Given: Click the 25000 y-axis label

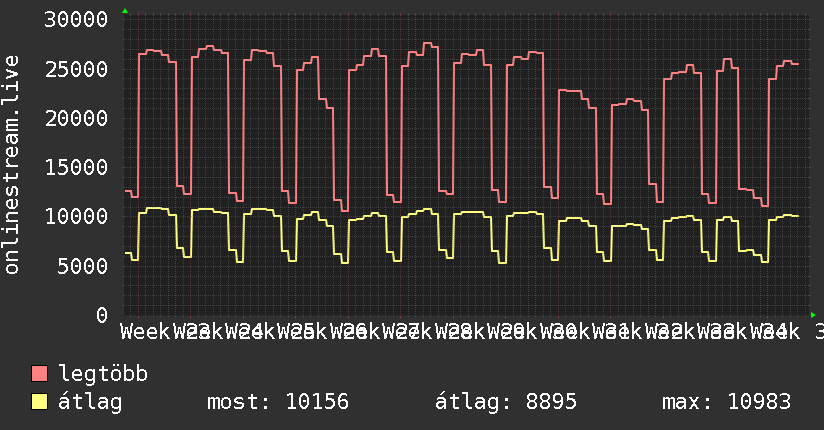Looking at the screenshot, I should [x=76, y=69].
